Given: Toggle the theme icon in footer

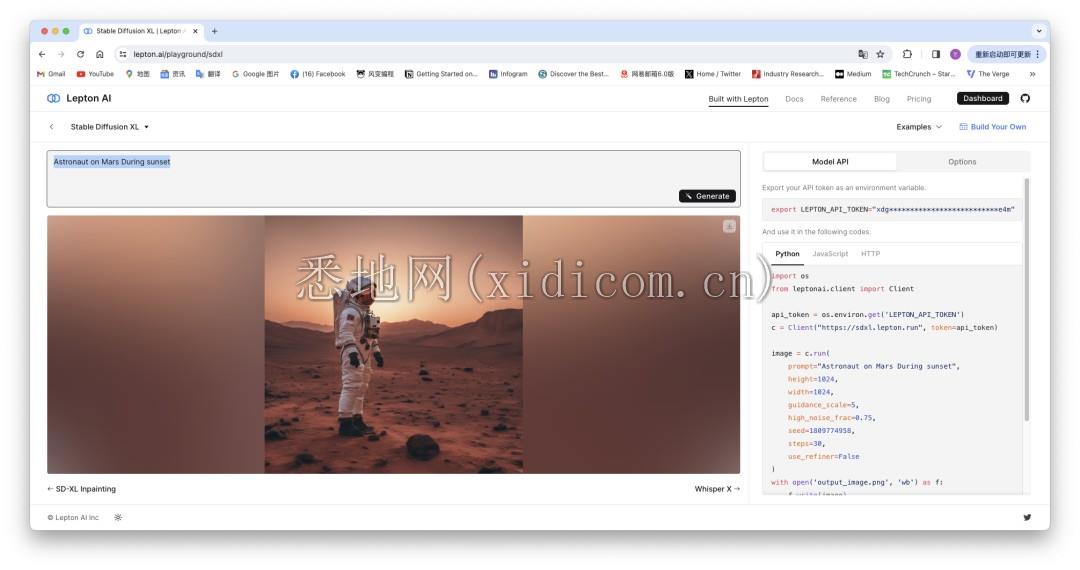Looking at the screenshot, I should click(118, 517).
